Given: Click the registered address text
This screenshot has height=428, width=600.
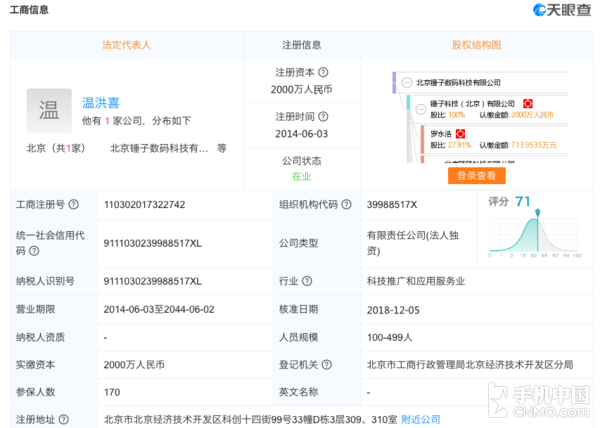Looking at the screenshot, I should click(250, 420).
